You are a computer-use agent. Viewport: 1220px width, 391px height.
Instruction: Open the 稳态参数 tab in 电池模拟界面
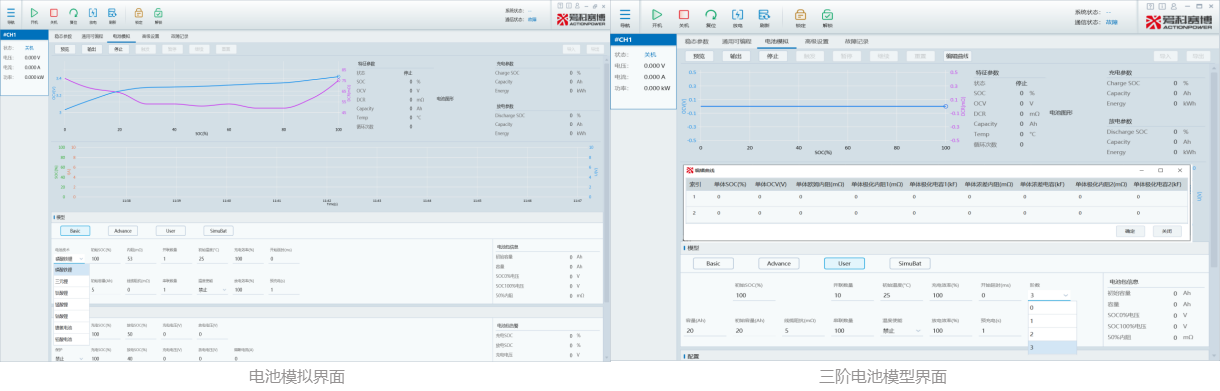(63, 36)
